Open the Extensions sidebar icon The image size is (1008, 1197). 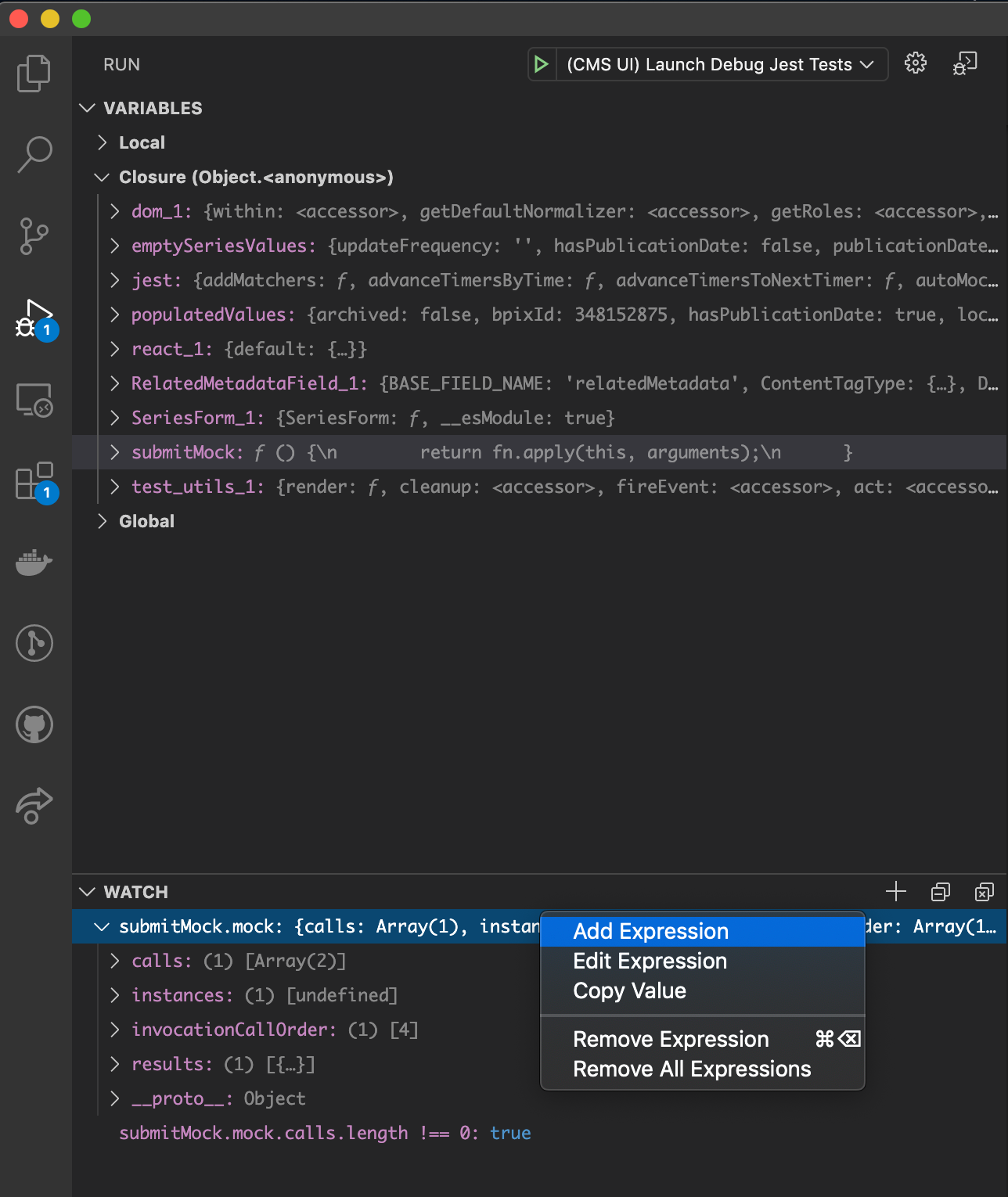click(34, 482)
